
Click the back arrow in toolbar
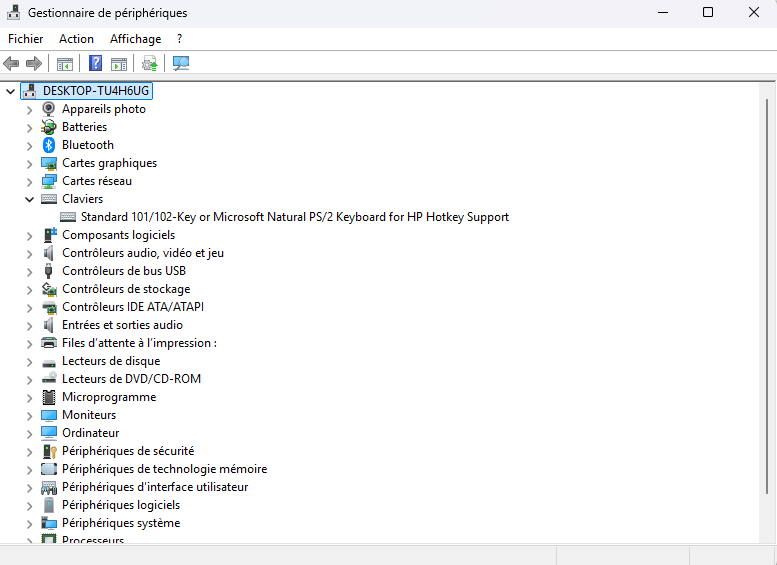click(x=12, y=64)
